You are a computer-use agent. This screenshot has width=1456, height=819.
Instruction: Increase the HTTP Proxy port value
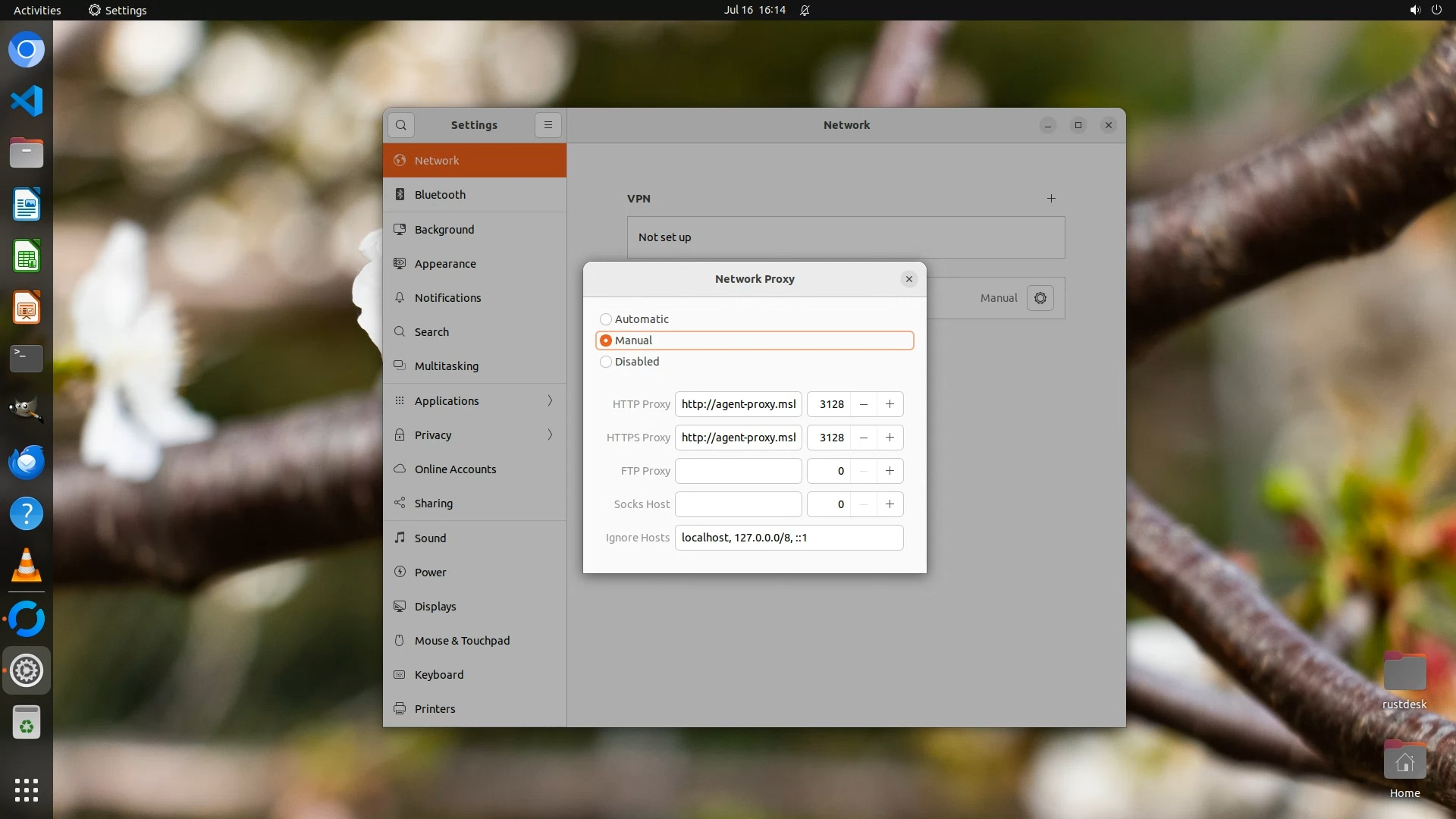click(890, 404)
